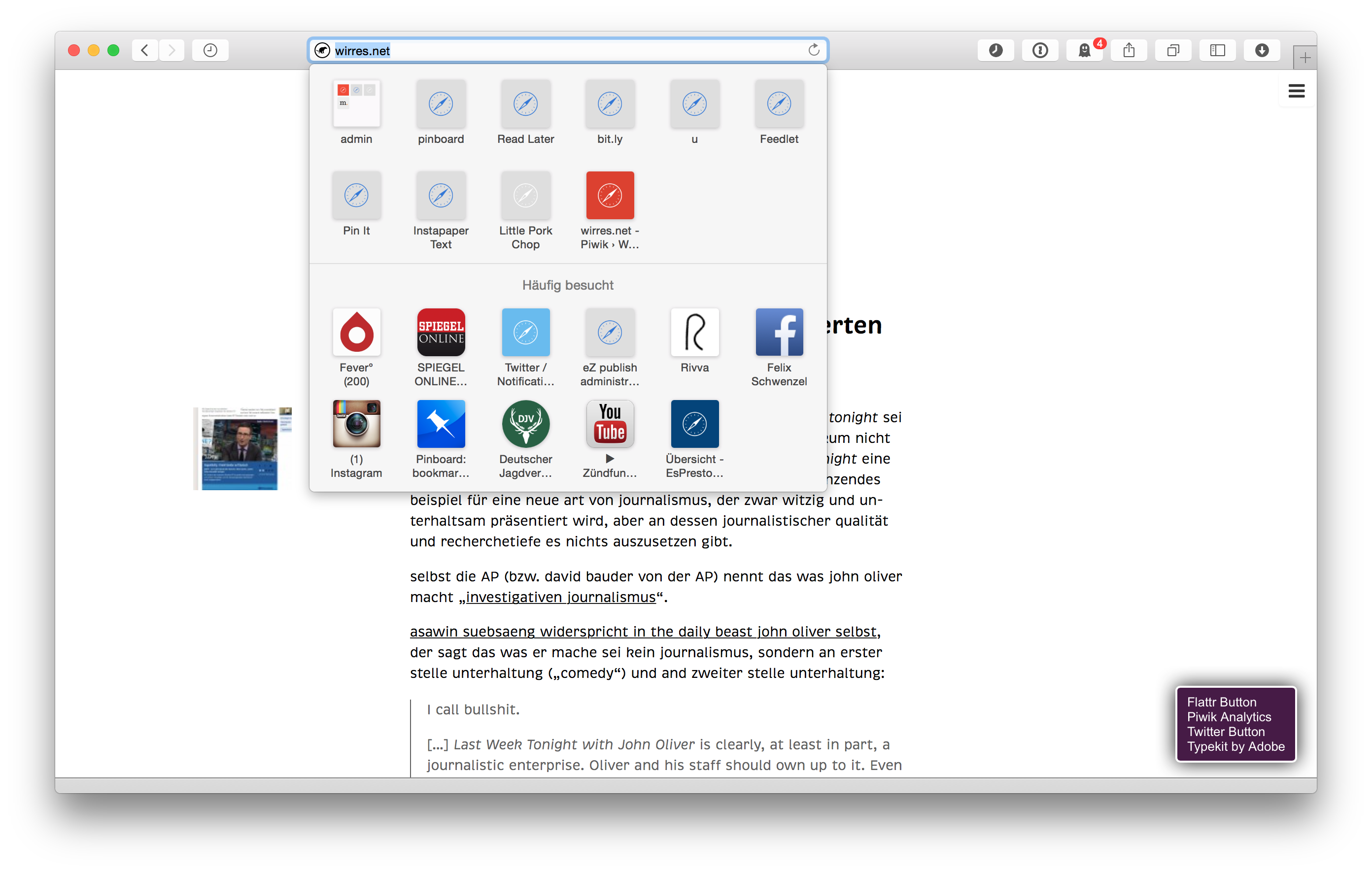Click the Share toolbar button
Viewport: 1372px width, 872px height.
click(x=1129, y=50)
